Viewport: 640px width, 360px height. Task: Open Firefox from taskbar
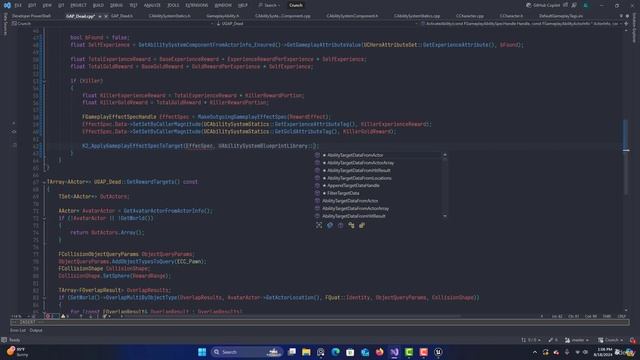pos(380,352)
